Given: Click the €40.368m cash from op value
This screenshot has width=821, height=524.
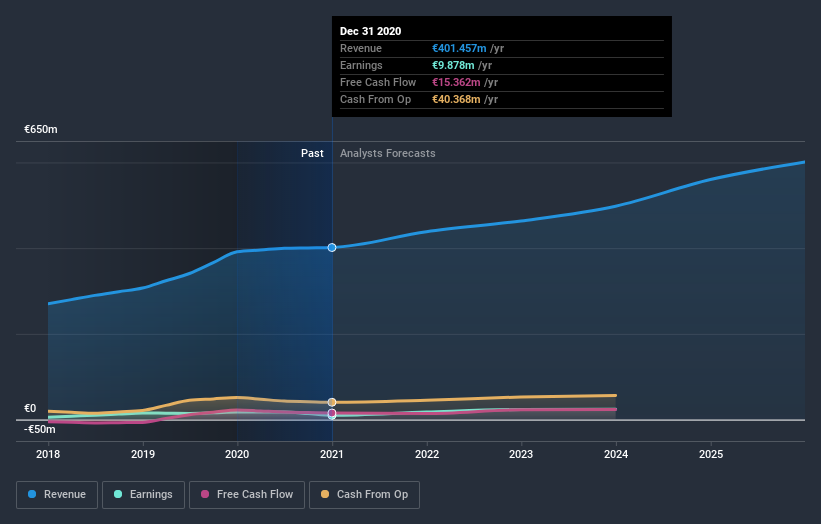Looking at the screenshot, I should pyautogui.click(x=456, y=99).
